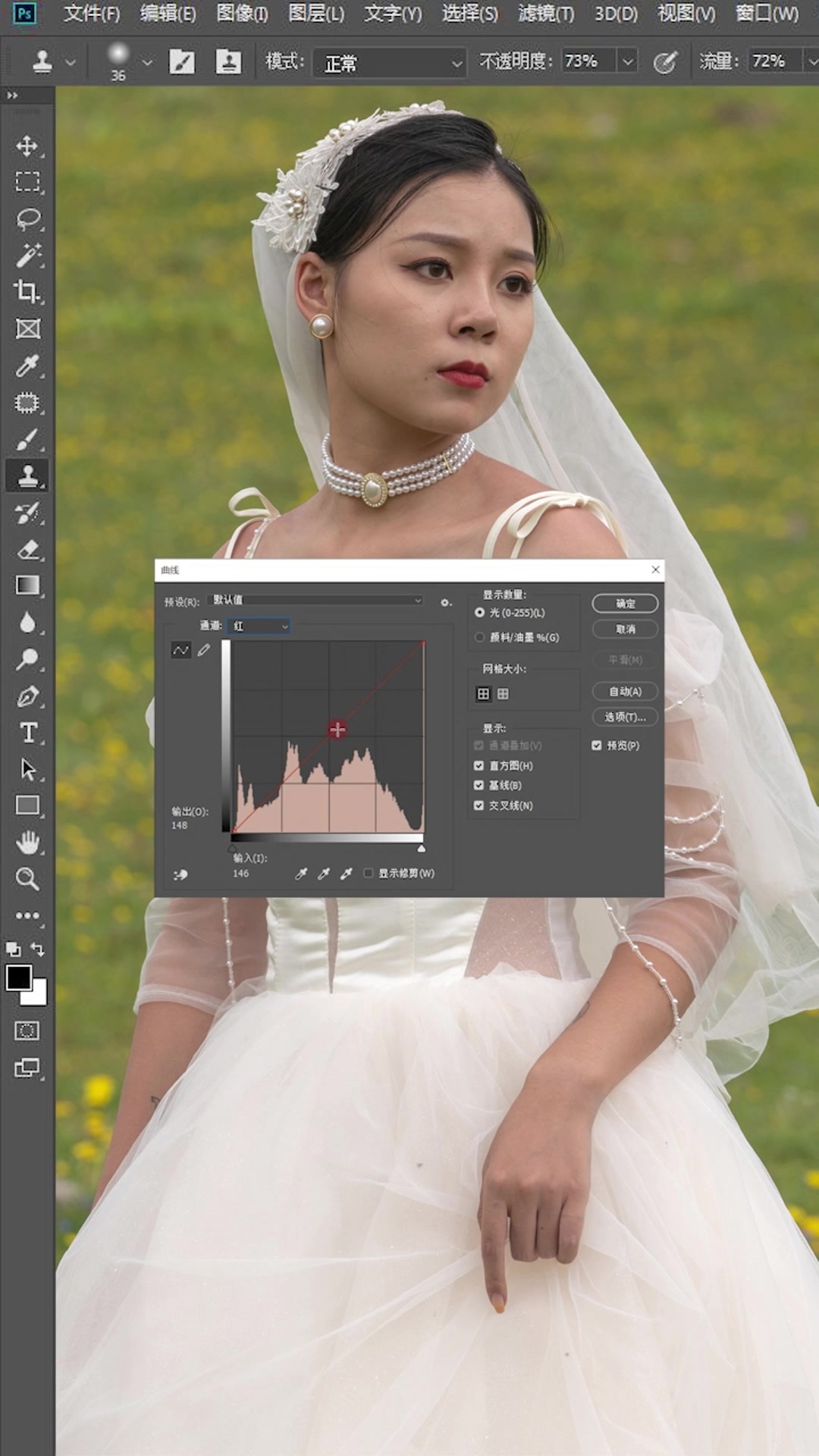This screenshot has width=819, height=1456.
Task: Select the Lasso tool
Action: pyautogui.click(x=27, y=219)
